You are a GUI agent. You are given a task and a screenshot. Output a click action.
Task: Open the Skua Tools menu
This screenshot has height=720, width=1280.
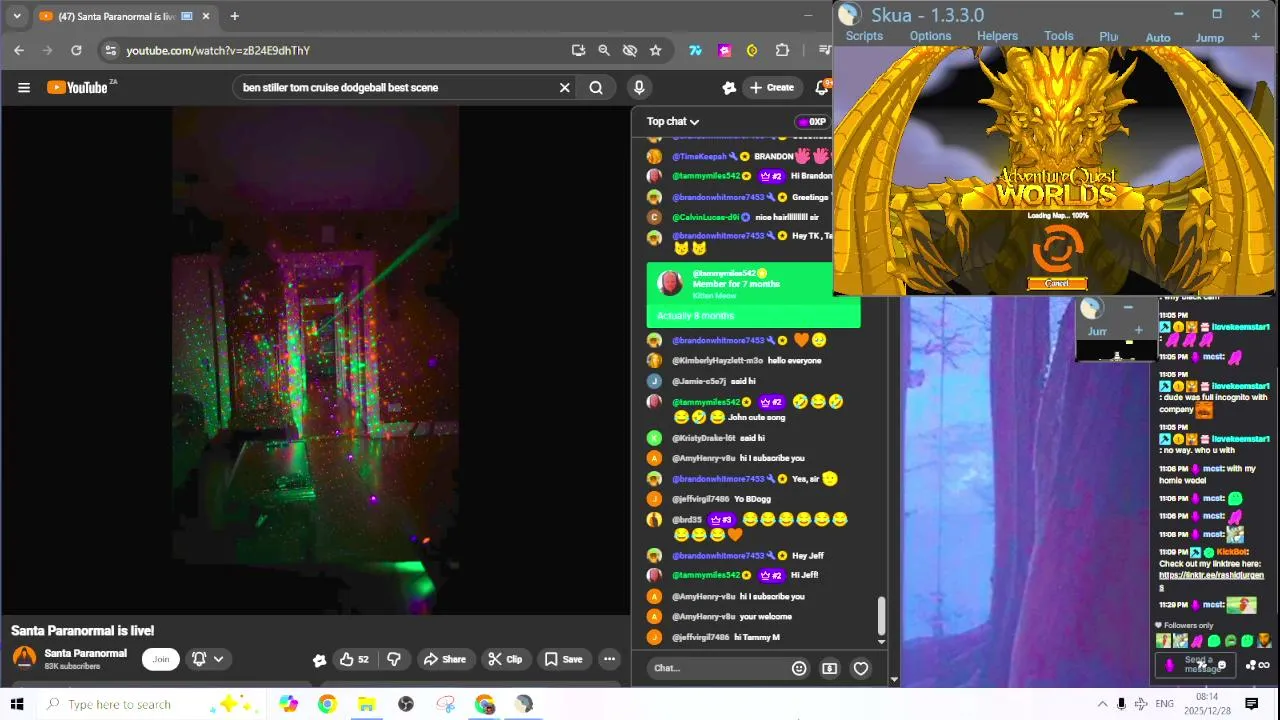pos(1059,36)
